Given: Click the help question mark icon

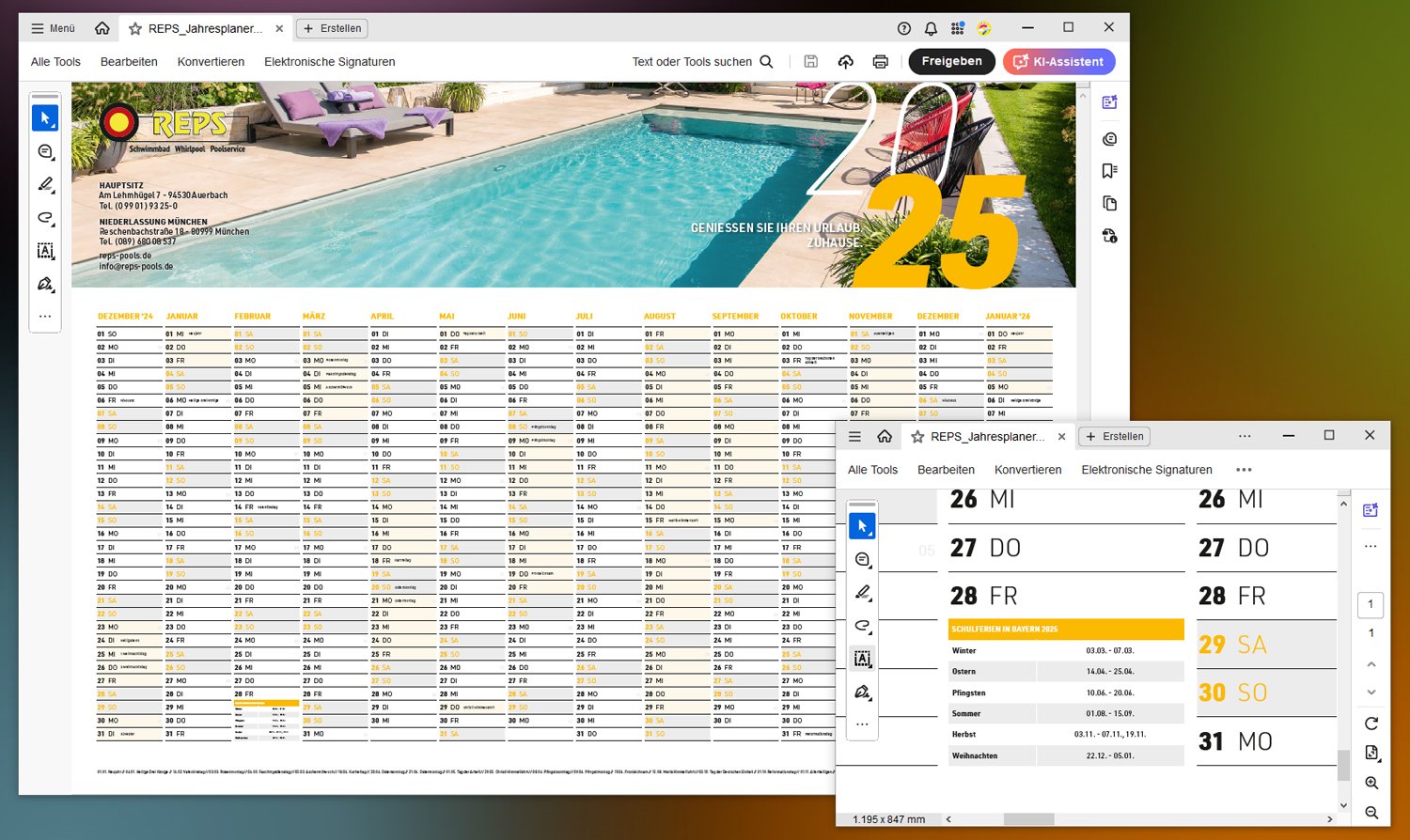Looking at the screenshot, I should (x=904, y=28).
